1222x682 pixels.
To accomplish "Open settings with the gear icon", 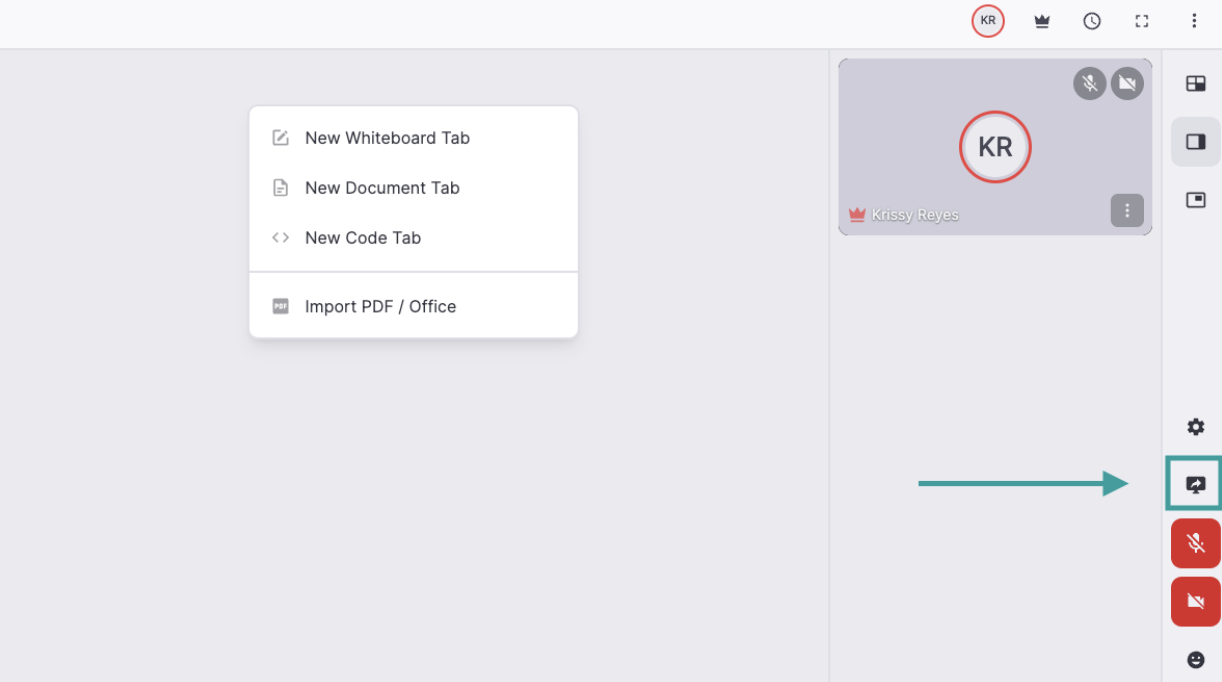I will click(x=1195, y=427).
